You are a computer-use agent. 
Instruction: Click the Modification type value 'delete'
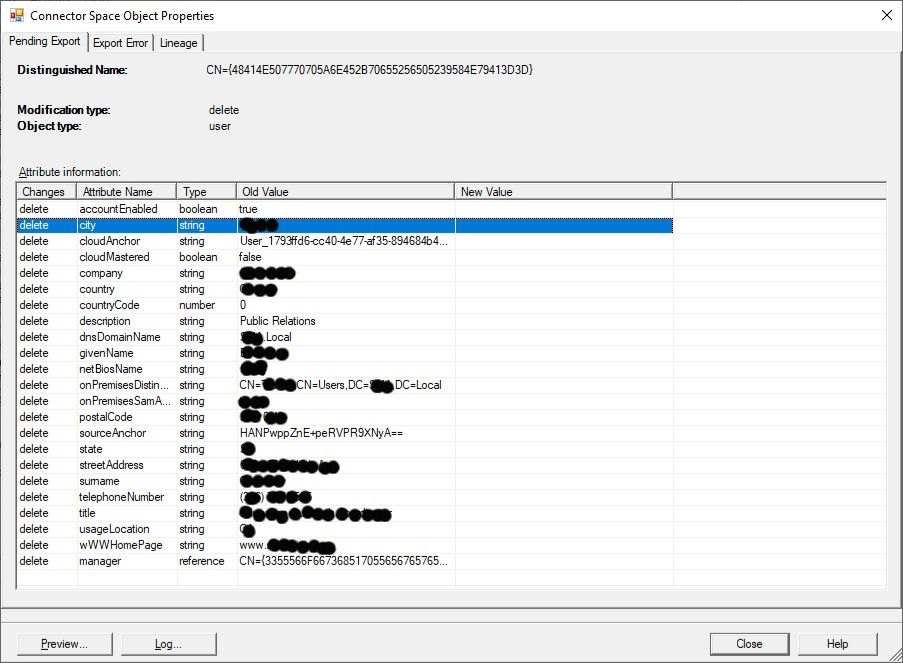click(223, 110)
